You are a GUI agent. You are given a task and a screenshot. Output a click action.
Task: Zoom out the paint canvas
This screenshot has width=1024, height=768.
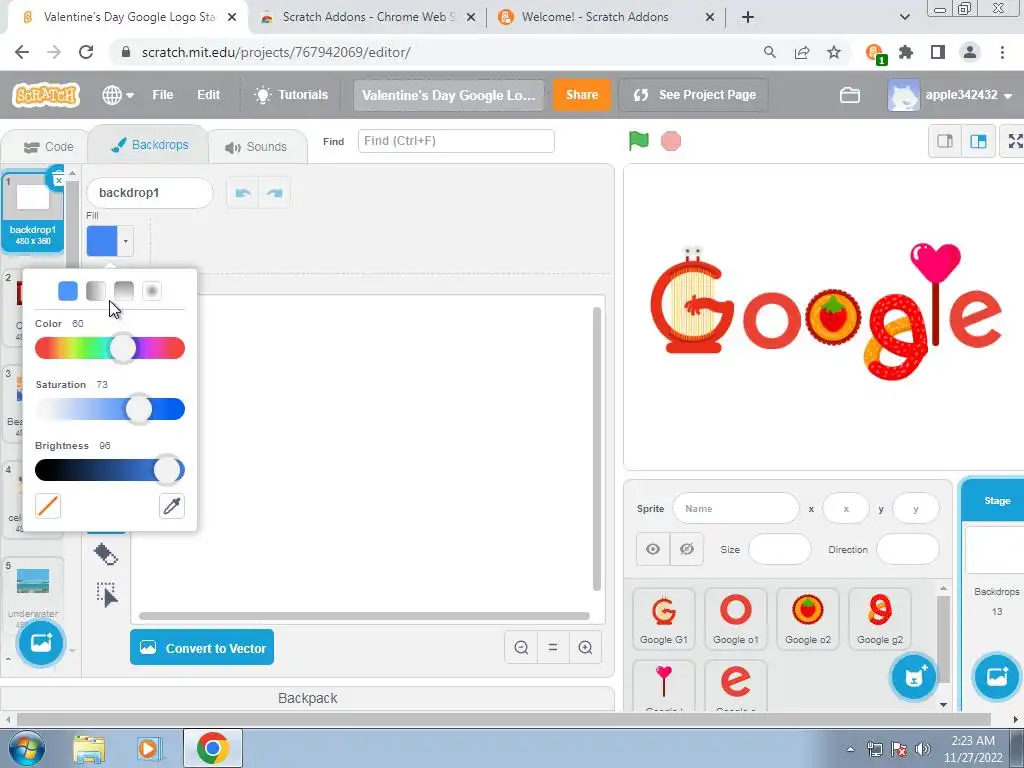pos(521,647)
